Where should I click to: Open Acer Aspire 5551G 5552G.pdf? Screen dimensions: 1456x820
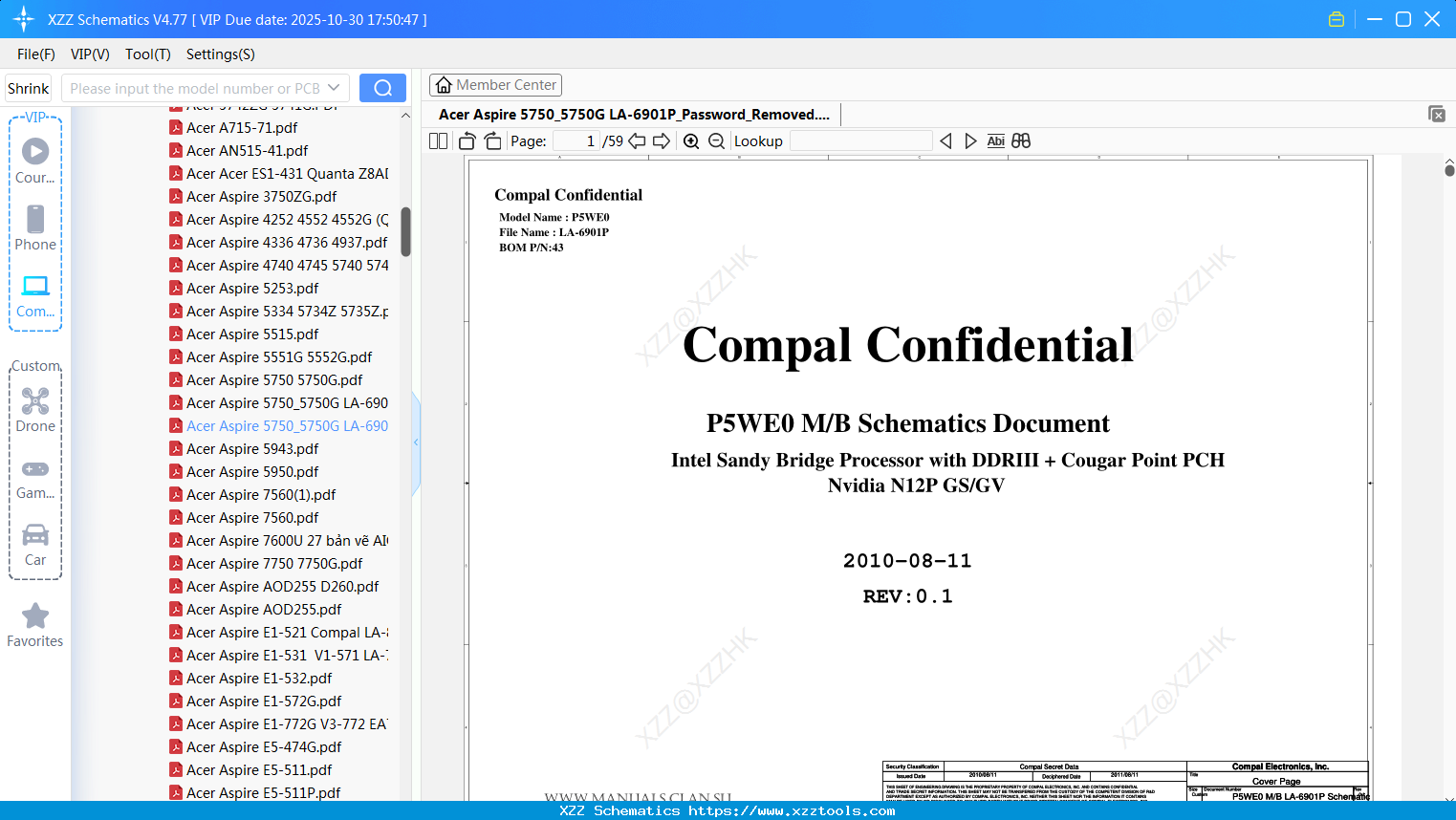271,356
